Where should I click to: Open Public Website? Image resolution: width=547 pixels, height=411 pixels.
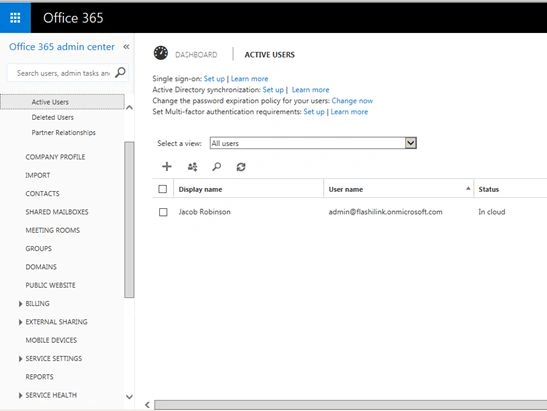tap(51, 285)
